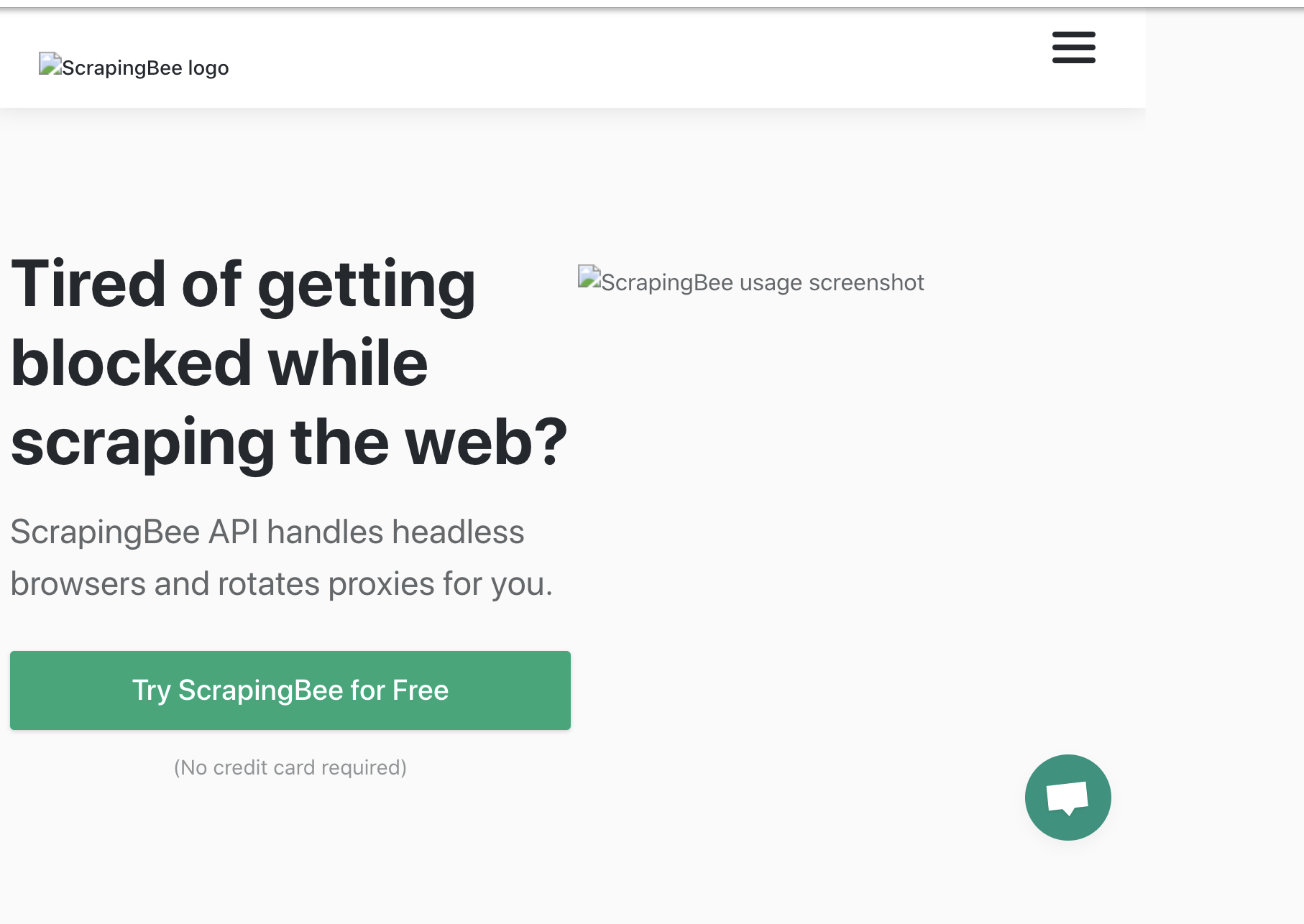Screen dimensions: 1304x924
Task: Click 'Try ScrapingBee for Free'
Action: [x=290, y=690]
